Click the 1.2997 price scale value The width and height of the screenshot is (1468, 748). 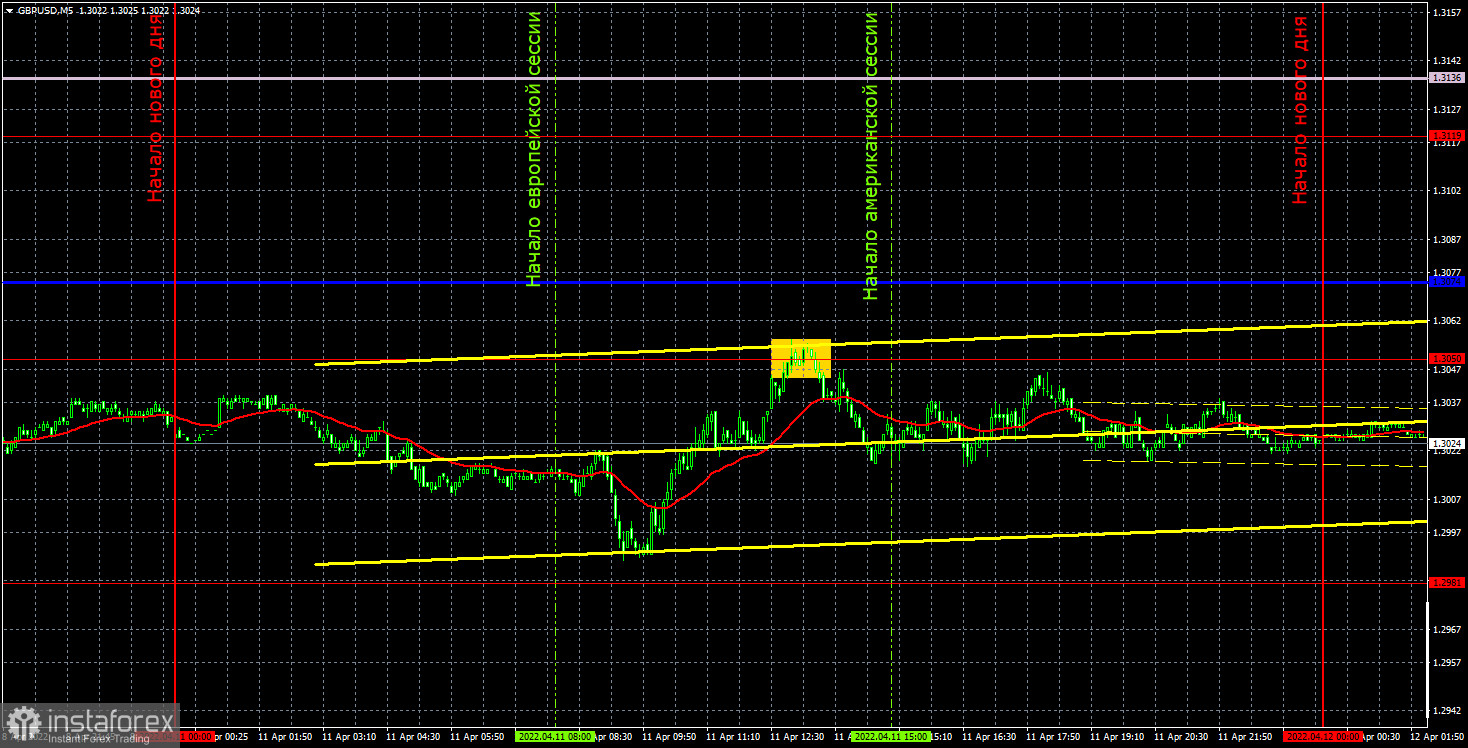[1446, 533]
